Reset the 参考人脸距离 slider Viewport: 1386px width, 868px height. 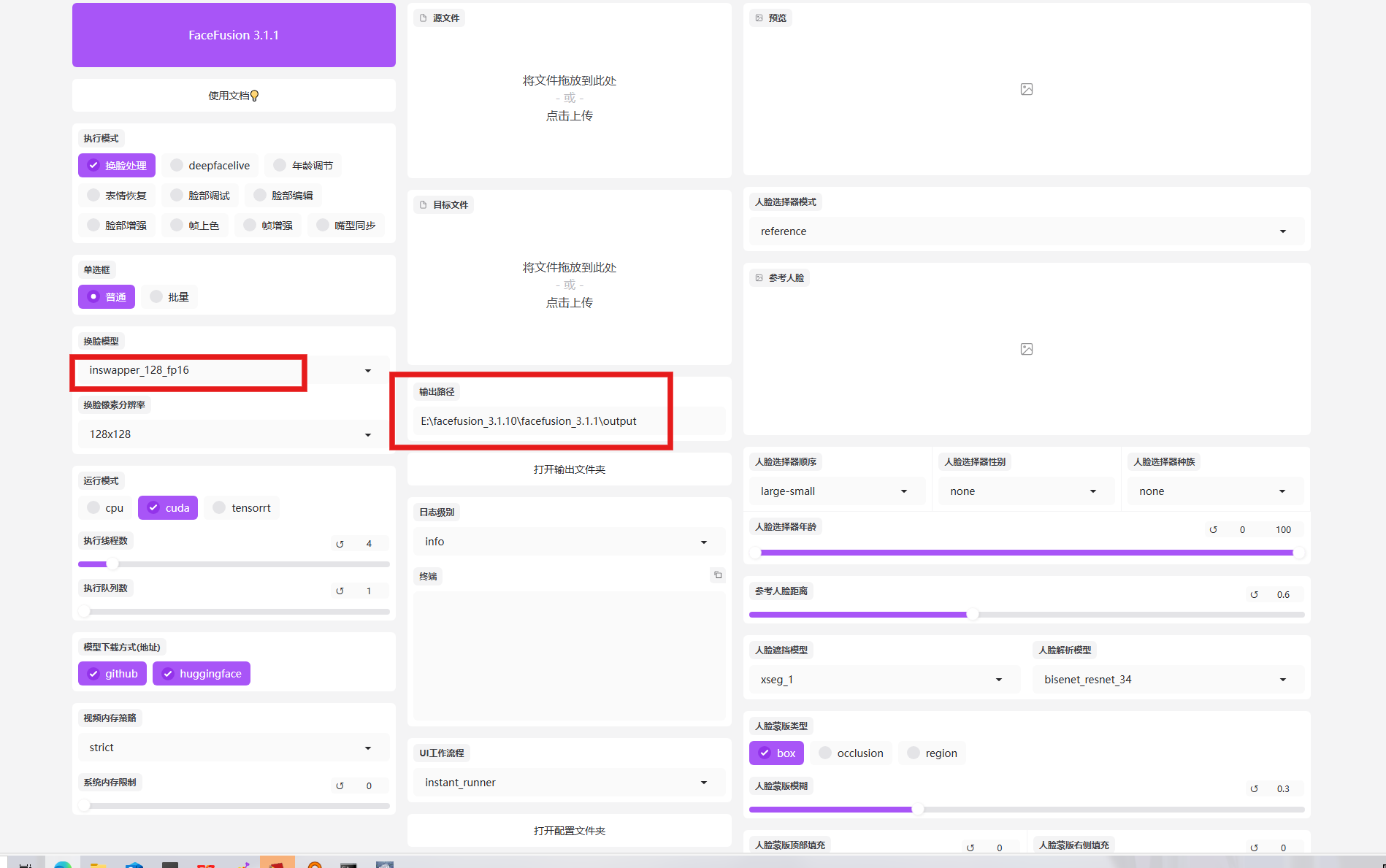pos(1254,595)
